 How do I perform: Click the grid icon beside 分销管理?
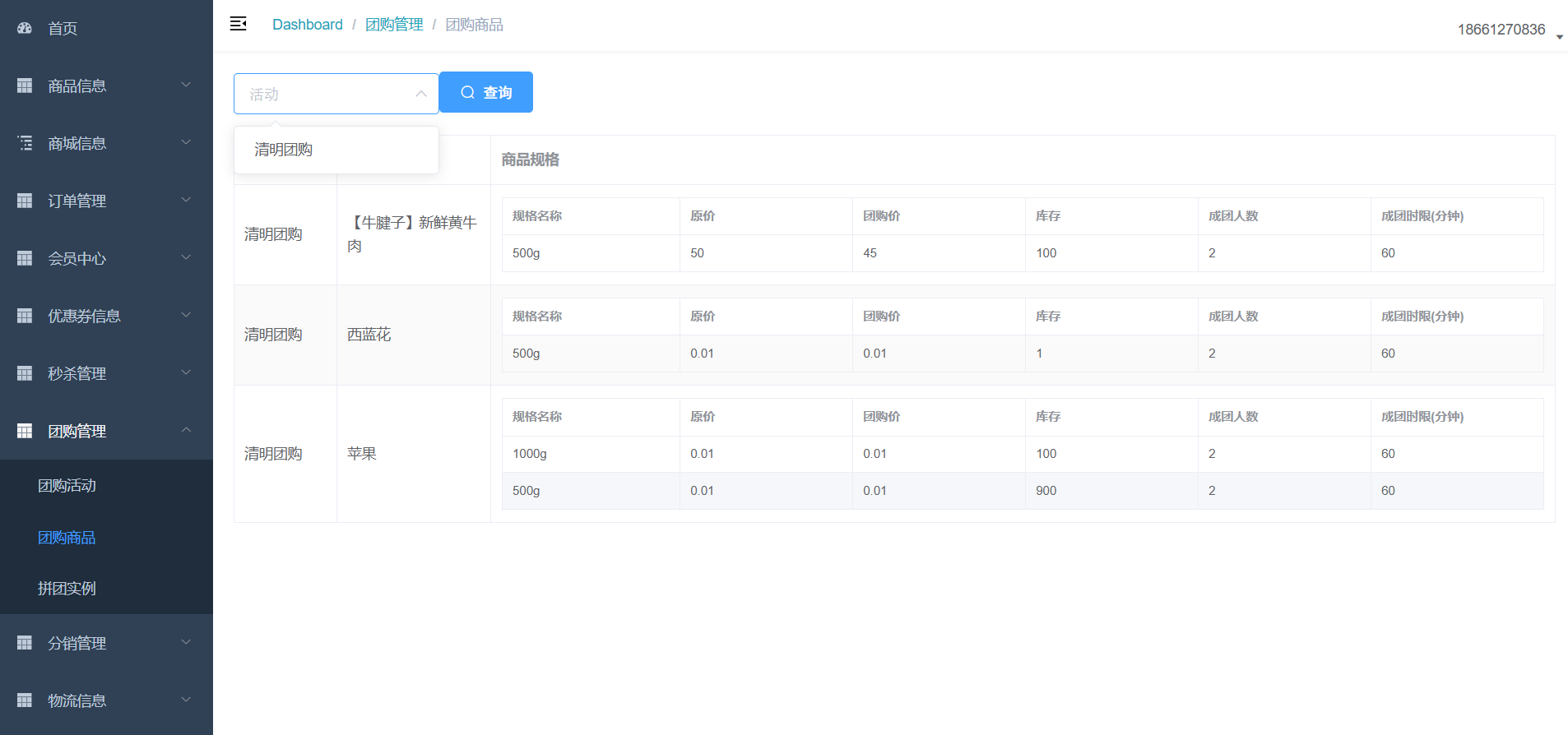[25, 643]
